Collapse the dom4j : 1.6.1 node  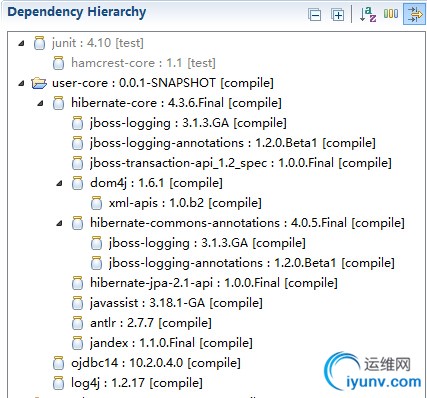(x=60, y=183)
